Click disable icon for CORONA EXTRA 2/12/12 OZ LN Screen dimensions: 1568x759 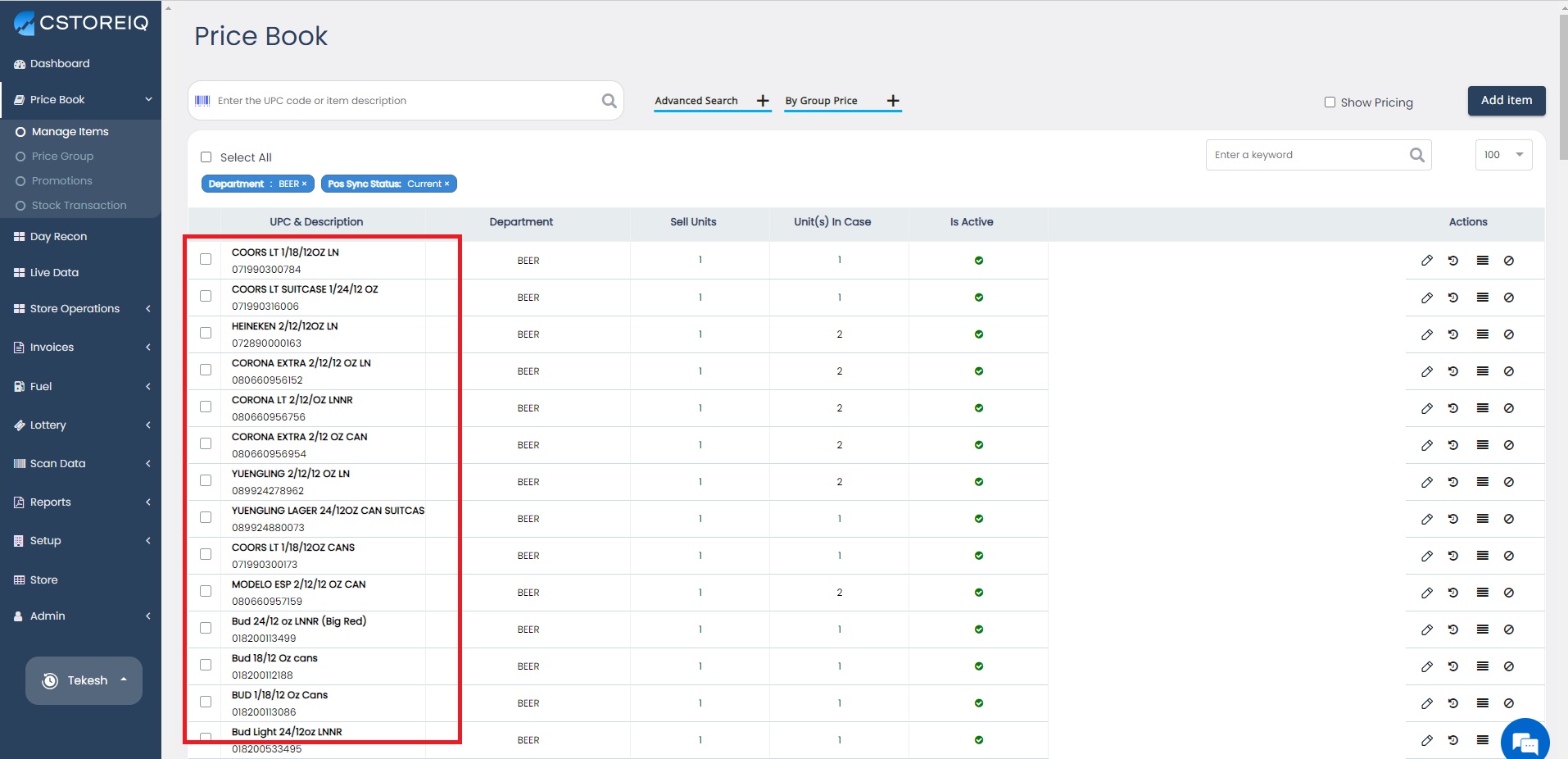point(1509,371)
